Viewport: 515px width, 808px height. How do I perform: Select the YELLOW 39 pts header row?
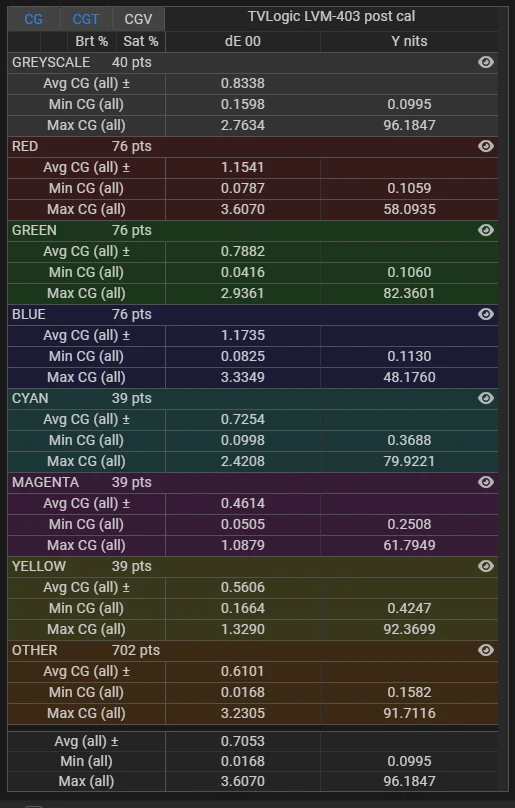tap(253, 566)
